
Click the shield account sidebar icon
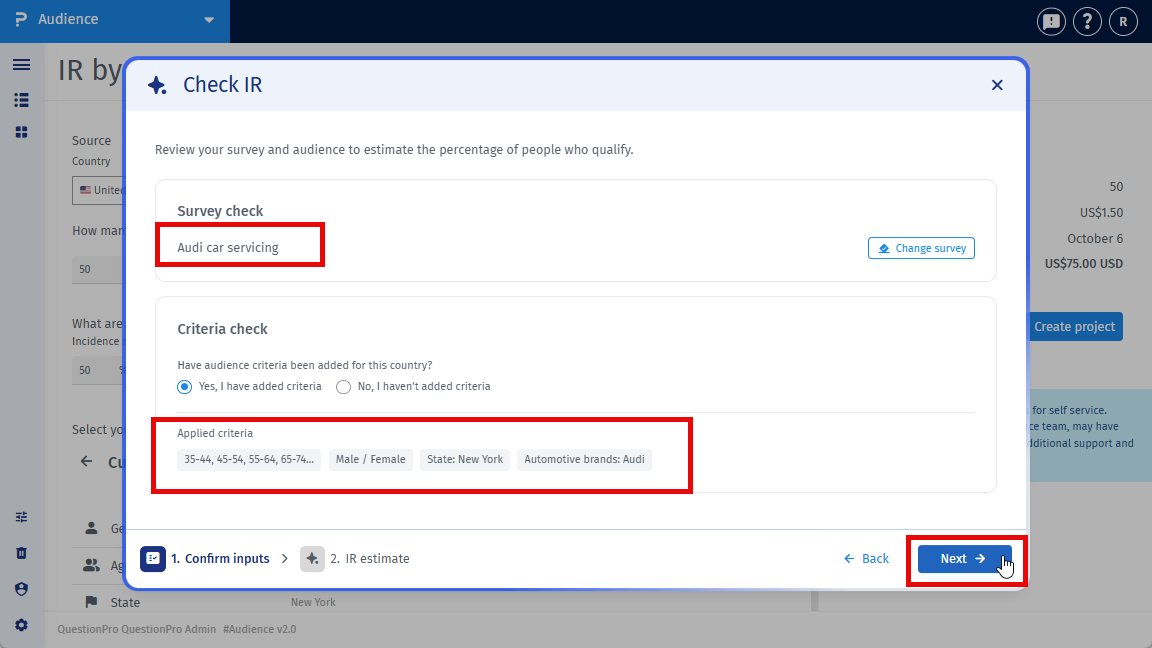point(21,588)
